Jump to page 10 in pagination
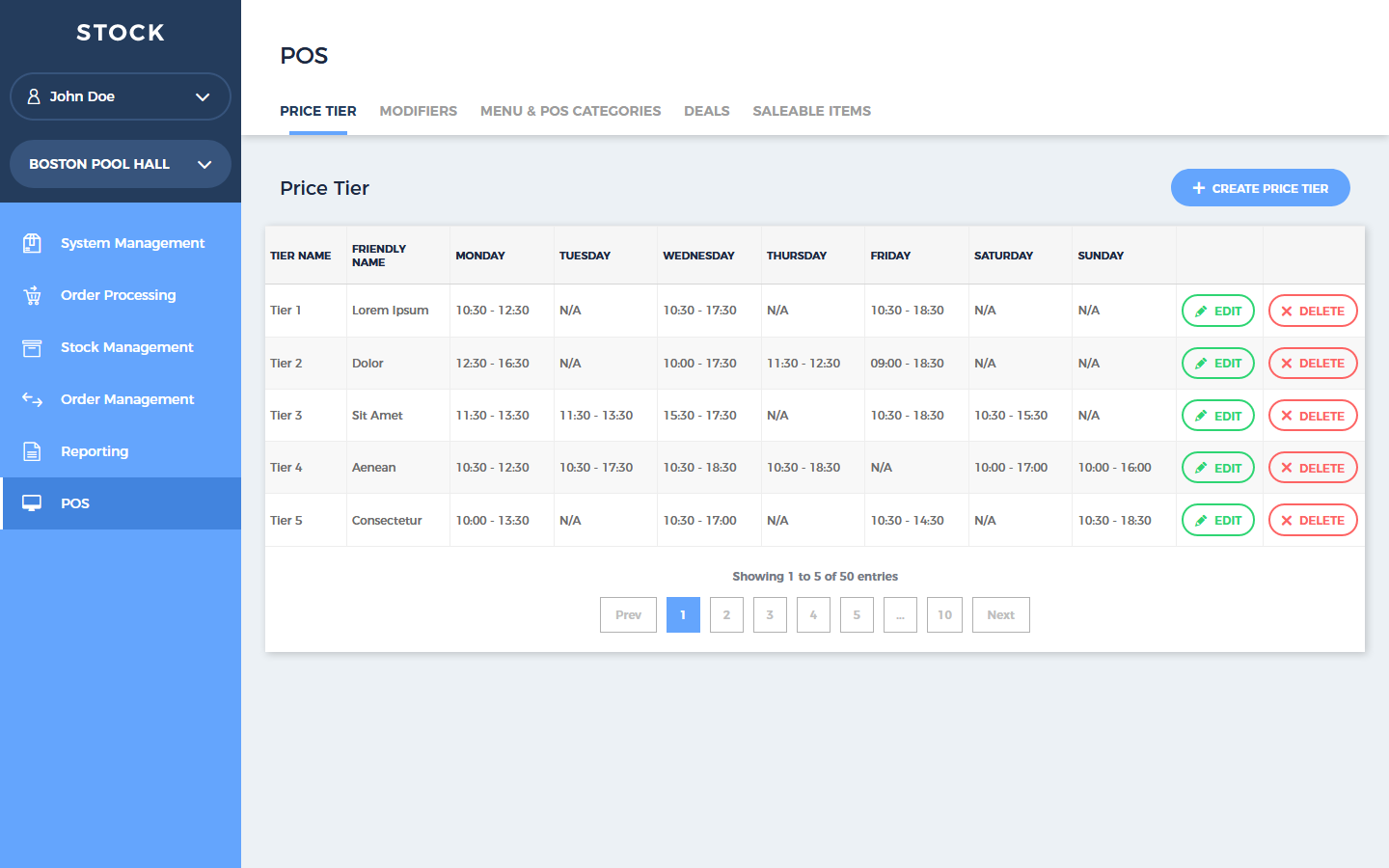 (x=944, y=614)
